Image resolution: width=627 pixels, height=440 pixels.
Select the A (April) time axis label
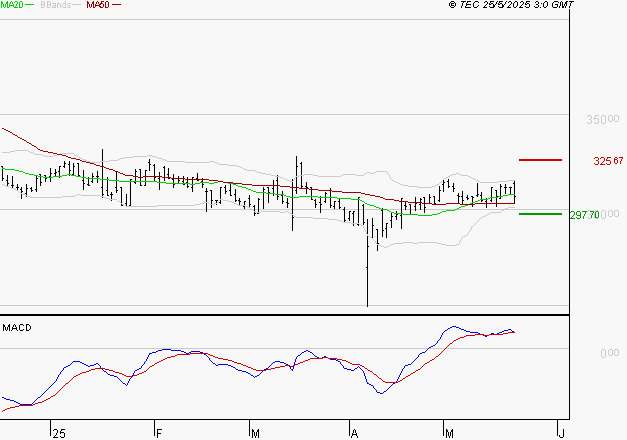click(x=354, y=433)
